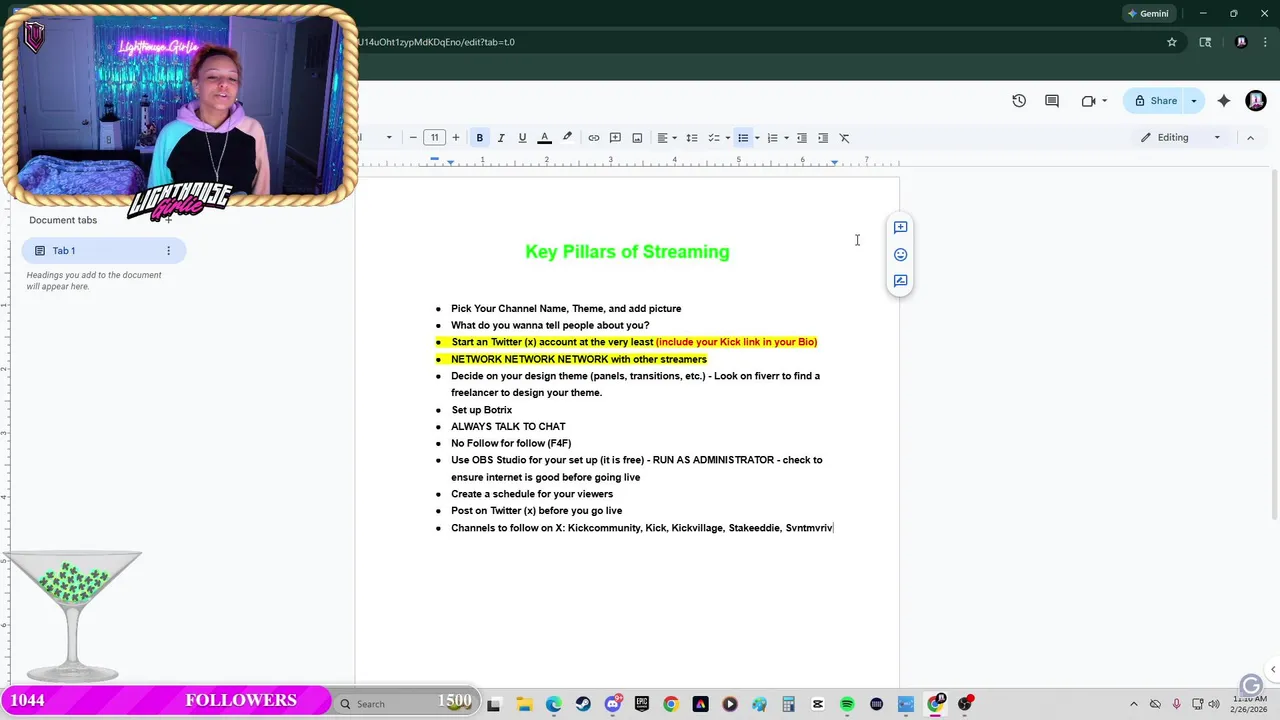1280x720 pixels.
Task: Toggle italic formatting
Action: 501,138
